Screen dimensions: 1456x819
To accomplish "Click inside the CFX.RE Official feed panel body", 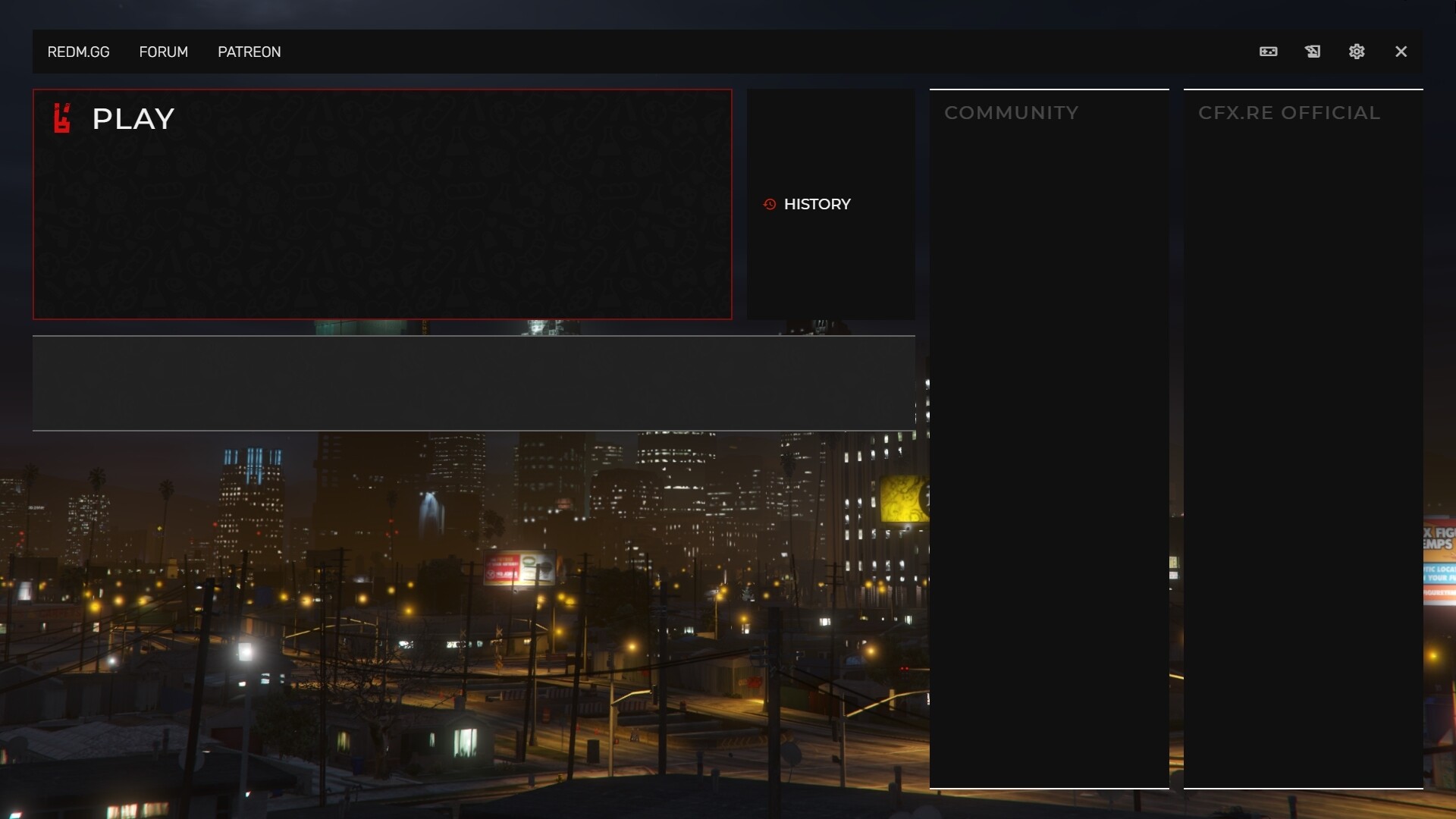I will pyautogui.click(x=1303, y=455).
